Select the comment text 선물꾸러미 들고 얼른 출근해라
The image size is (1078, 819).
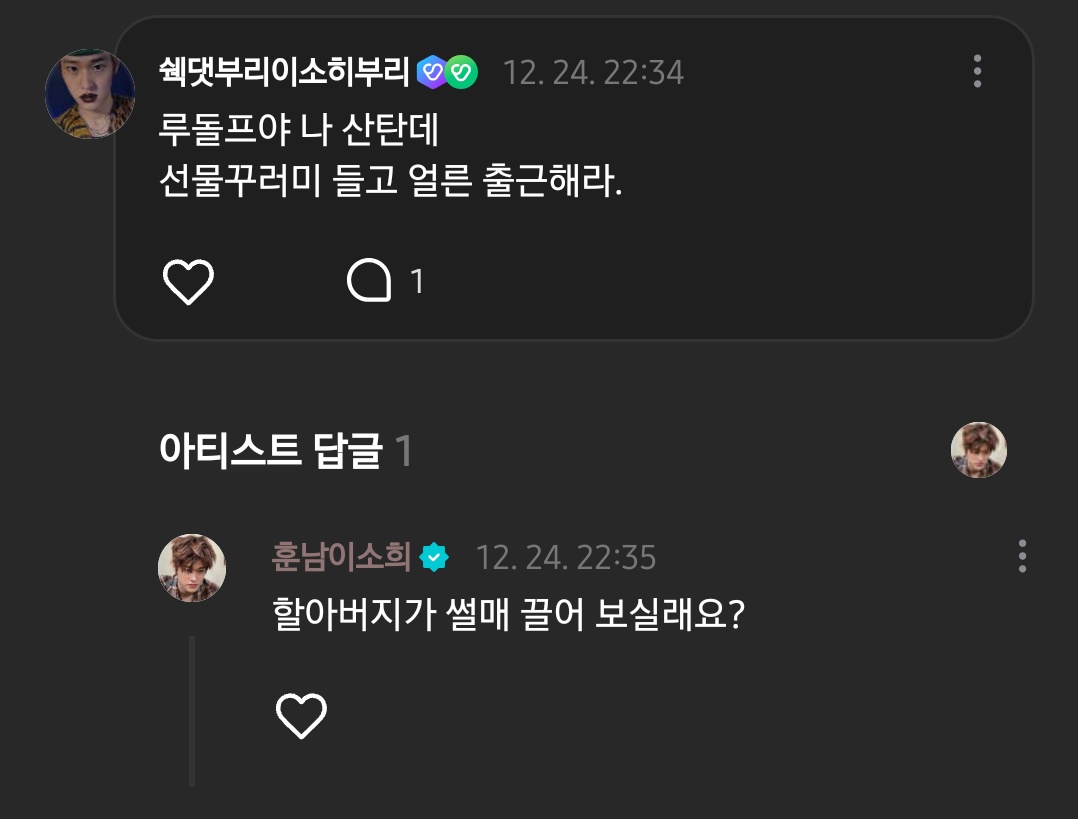click(390, 181)
